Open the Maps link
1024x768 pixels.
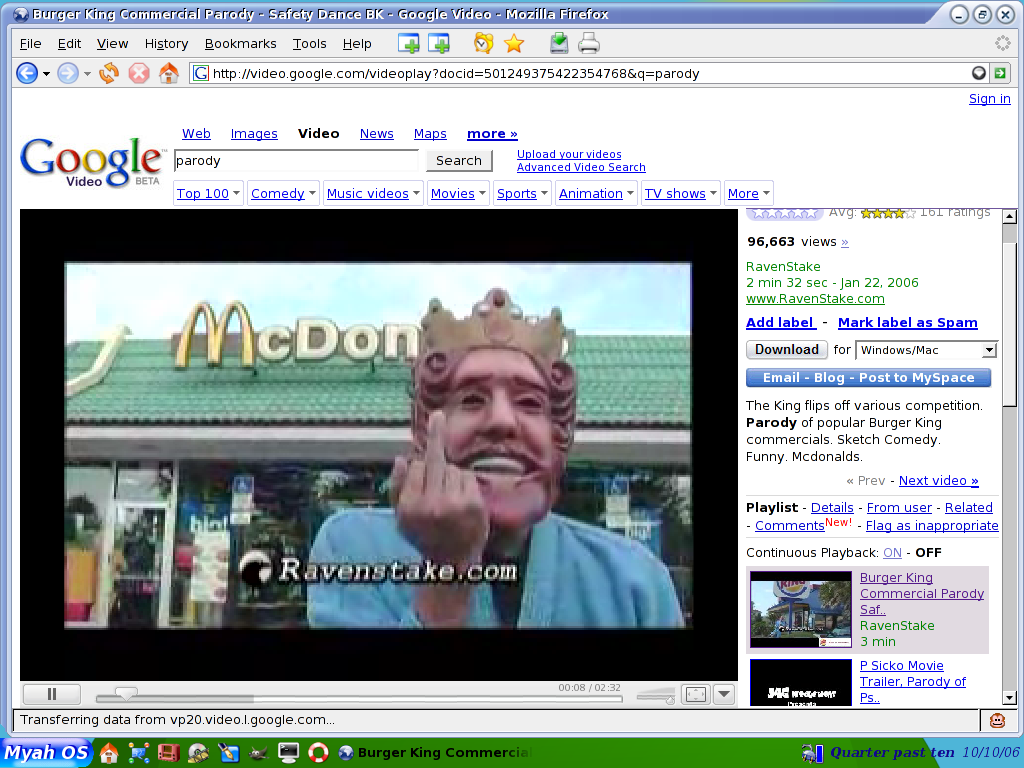(430, 134)
